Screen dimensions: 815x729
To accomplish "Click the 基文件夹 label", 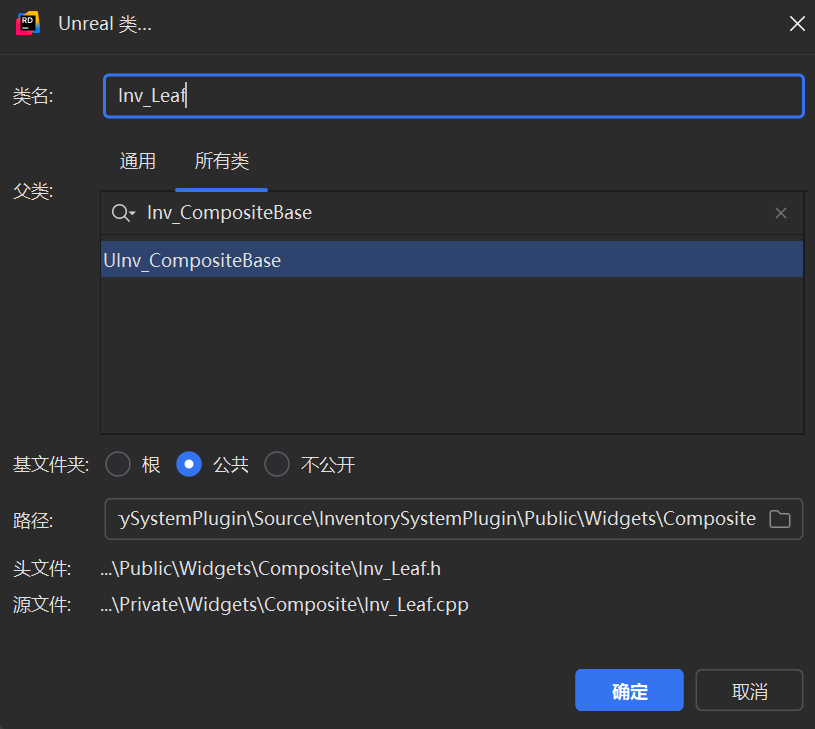I will [x=51, y=464].
